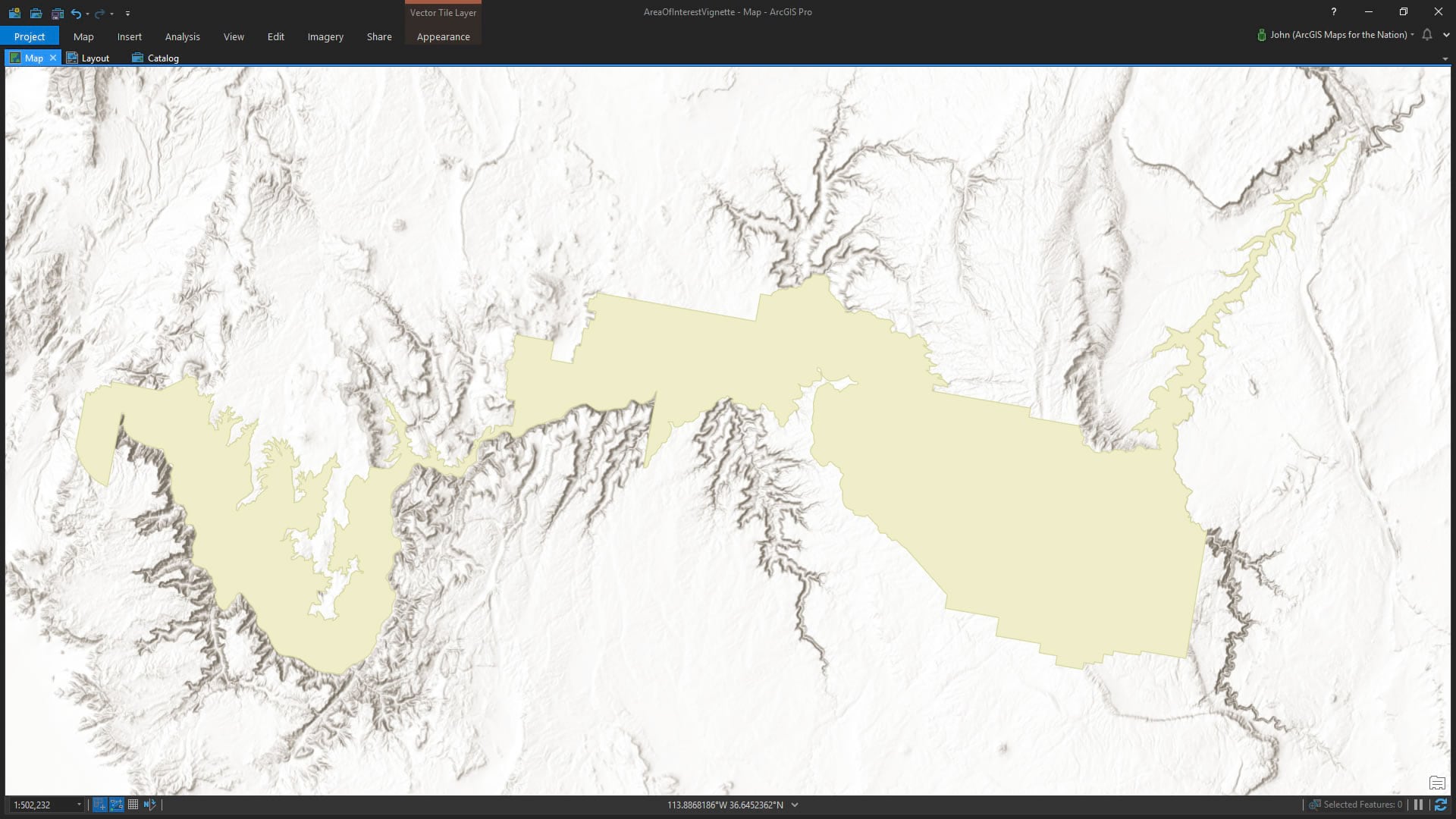Open the signed-in user John account menu
1456x819 pixels.
1338,35
